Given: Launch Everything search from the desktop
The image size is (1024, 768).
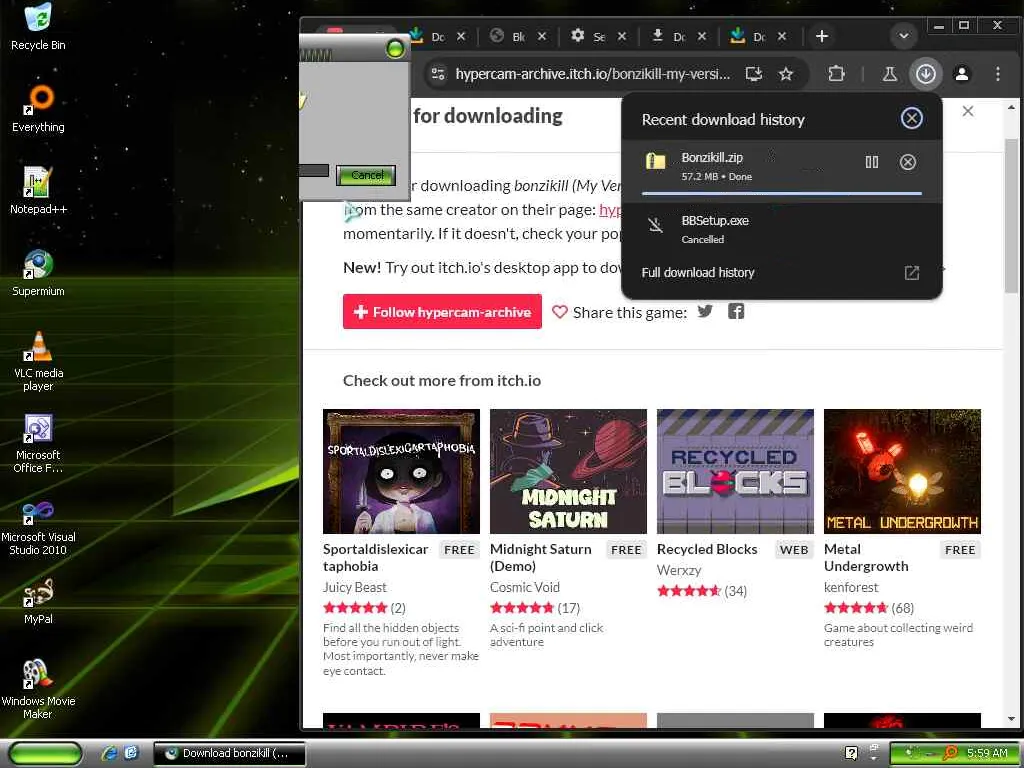Looking at the screenshot, I should tap(38, 108).
